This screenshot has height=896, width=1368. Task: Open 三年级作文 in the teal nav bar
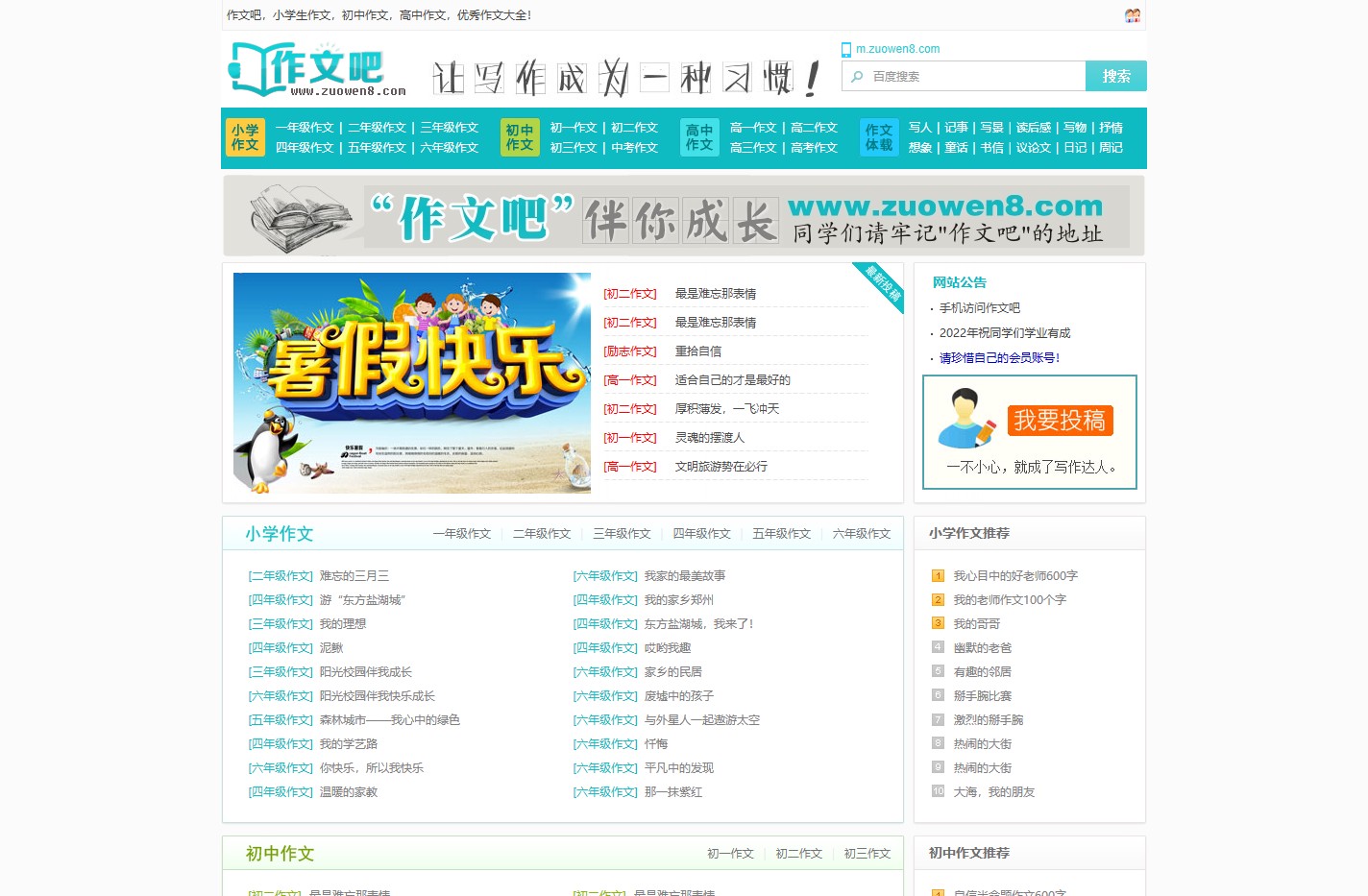[449, 128]
